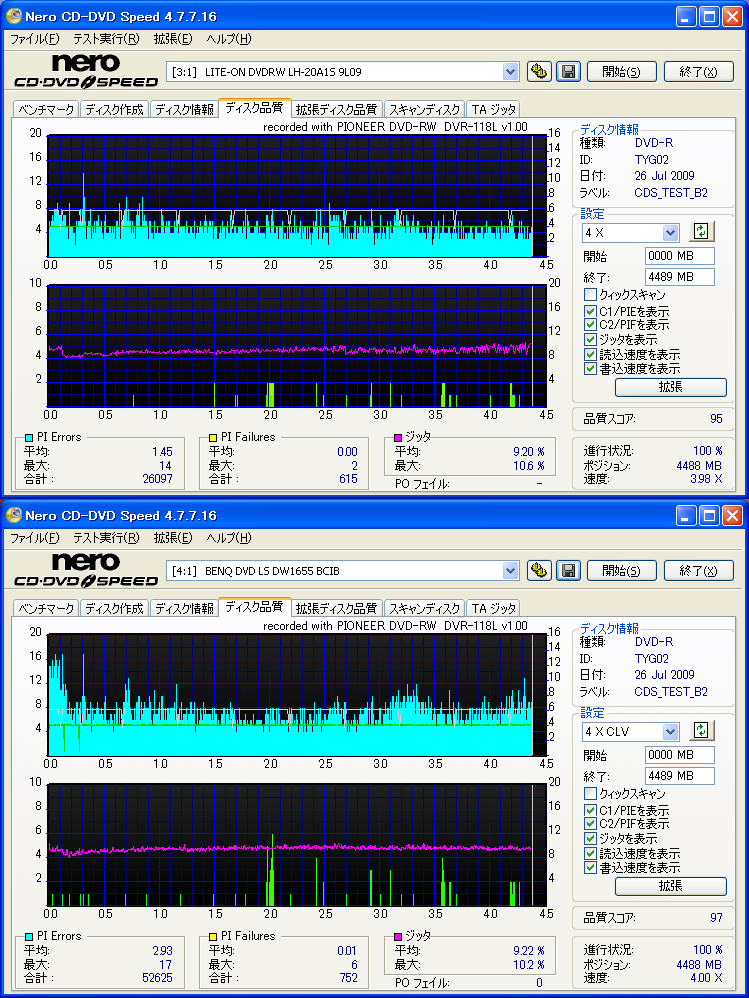Switch to TA ジッタ tab in top window

(494, 109)
